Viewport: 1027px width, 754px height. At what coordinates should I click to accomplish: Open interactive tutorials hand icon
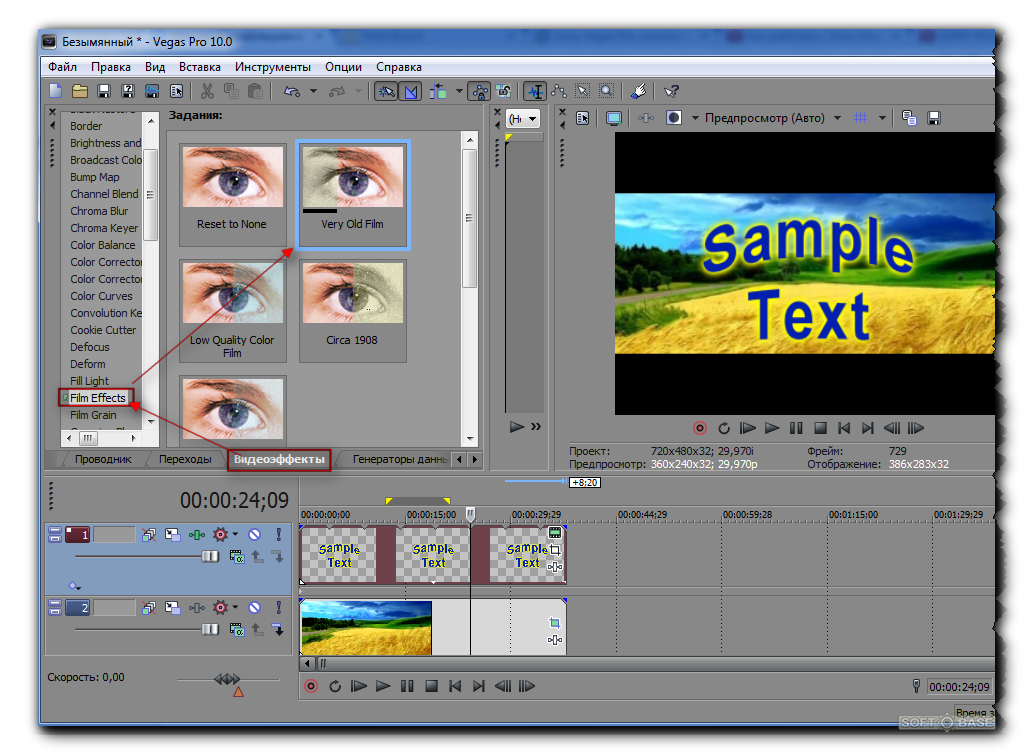click(x=639, y=91)
